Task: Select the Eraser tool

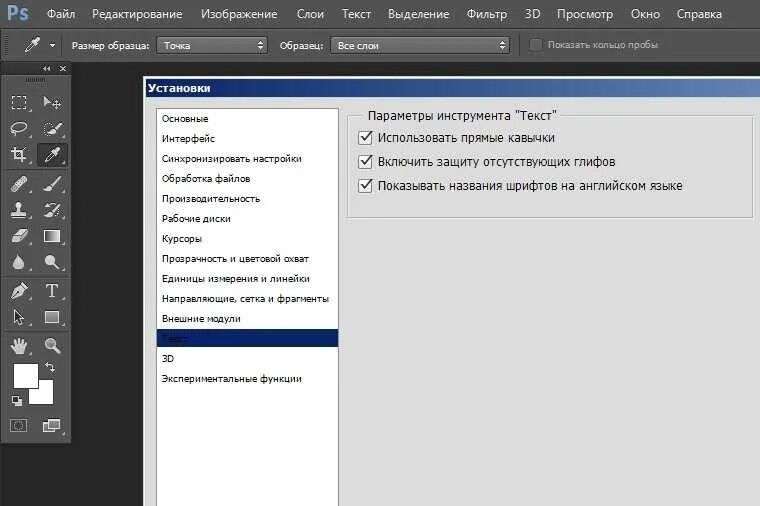Action: [19, 236]
